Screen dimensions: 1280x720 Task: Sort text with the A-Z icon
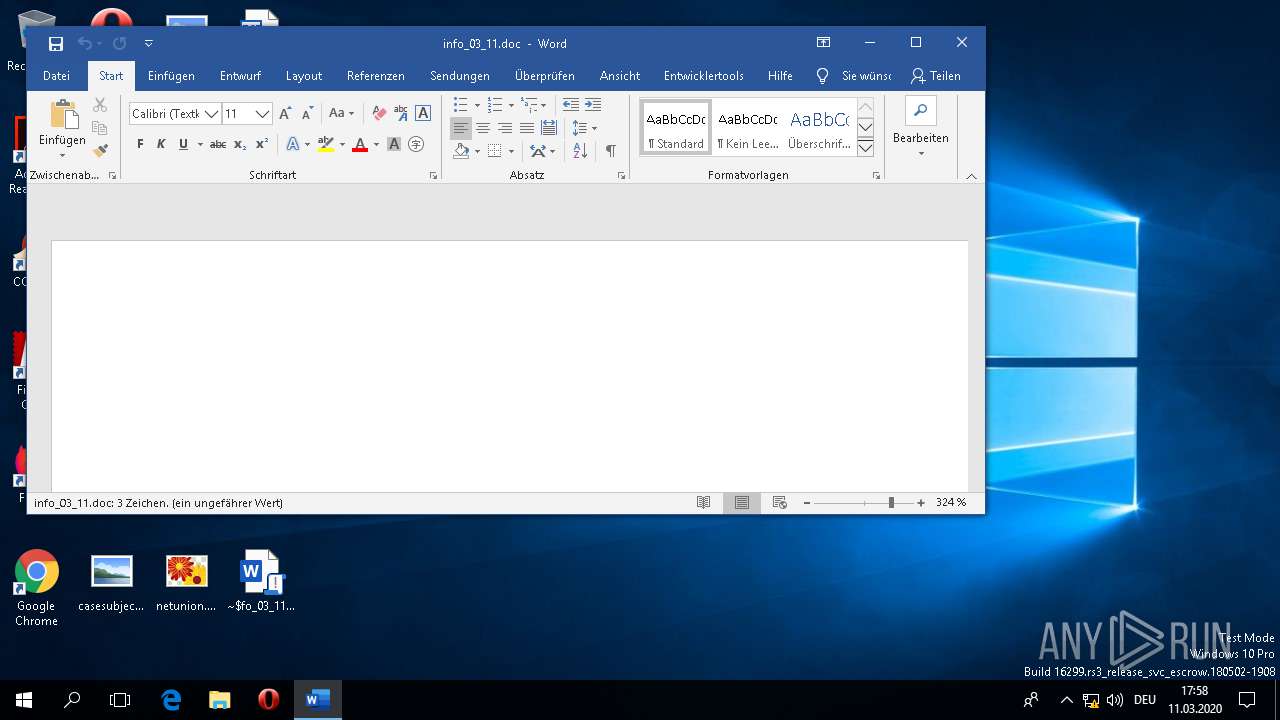click(581, 151)
